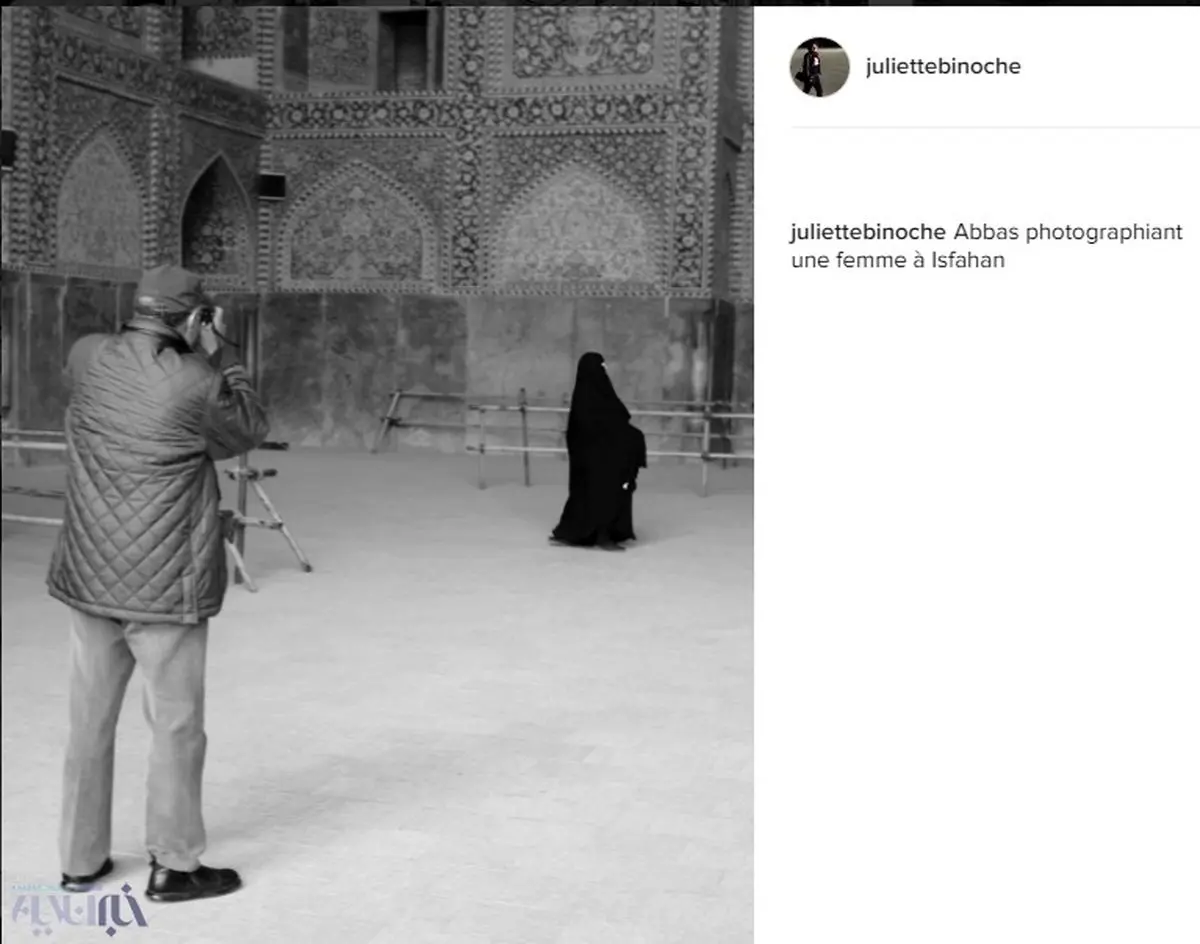Select the small speaker box on the wall
1200x944 pixels.
tap(270, 186)
